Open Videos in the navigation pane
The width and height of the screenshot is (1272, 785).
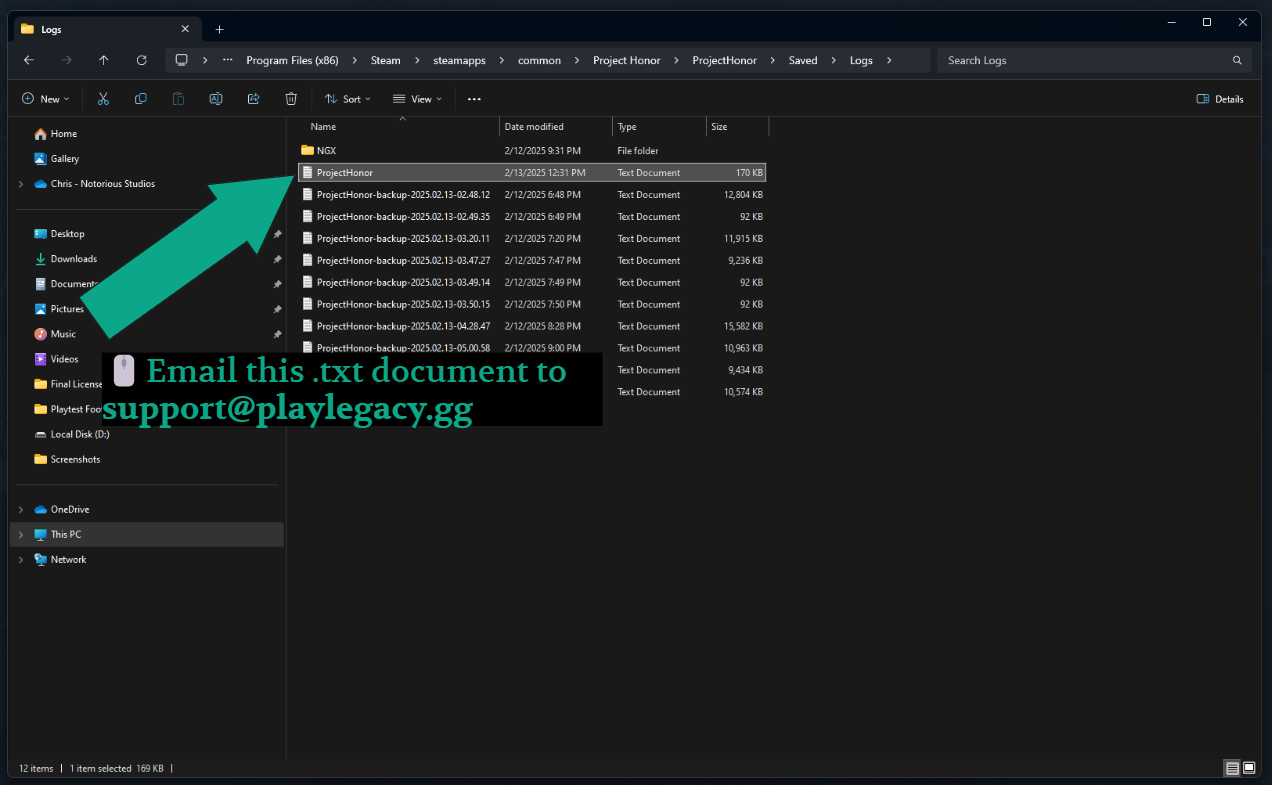[x=56, y=359]
